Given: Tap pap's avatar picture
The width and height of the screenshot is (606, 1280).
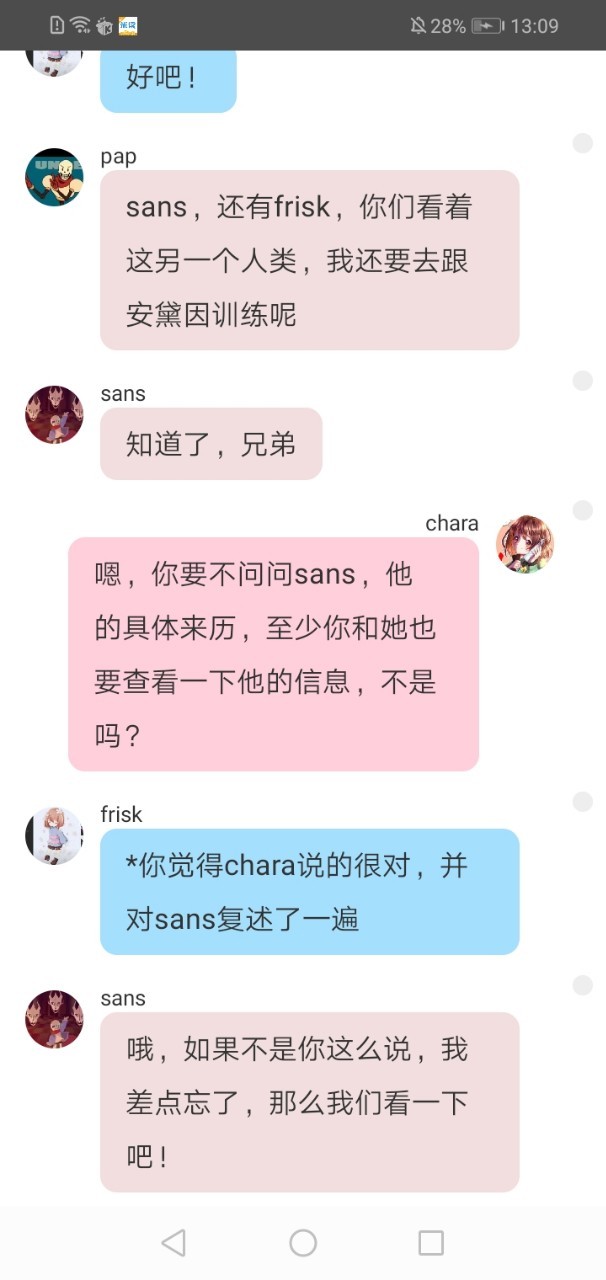Looking at the screenshot, I should [54, 177].
